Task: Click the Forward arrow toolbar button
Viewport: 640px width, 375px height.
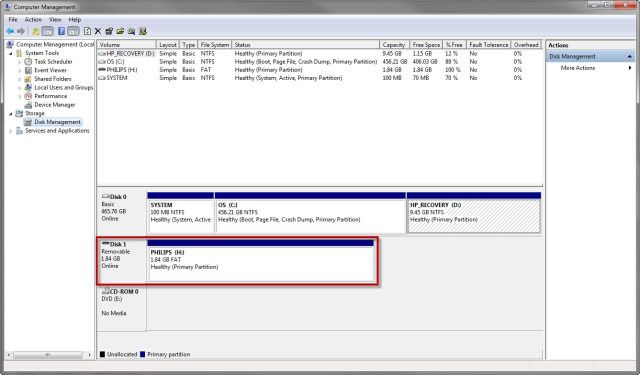Action: point(21,31)
